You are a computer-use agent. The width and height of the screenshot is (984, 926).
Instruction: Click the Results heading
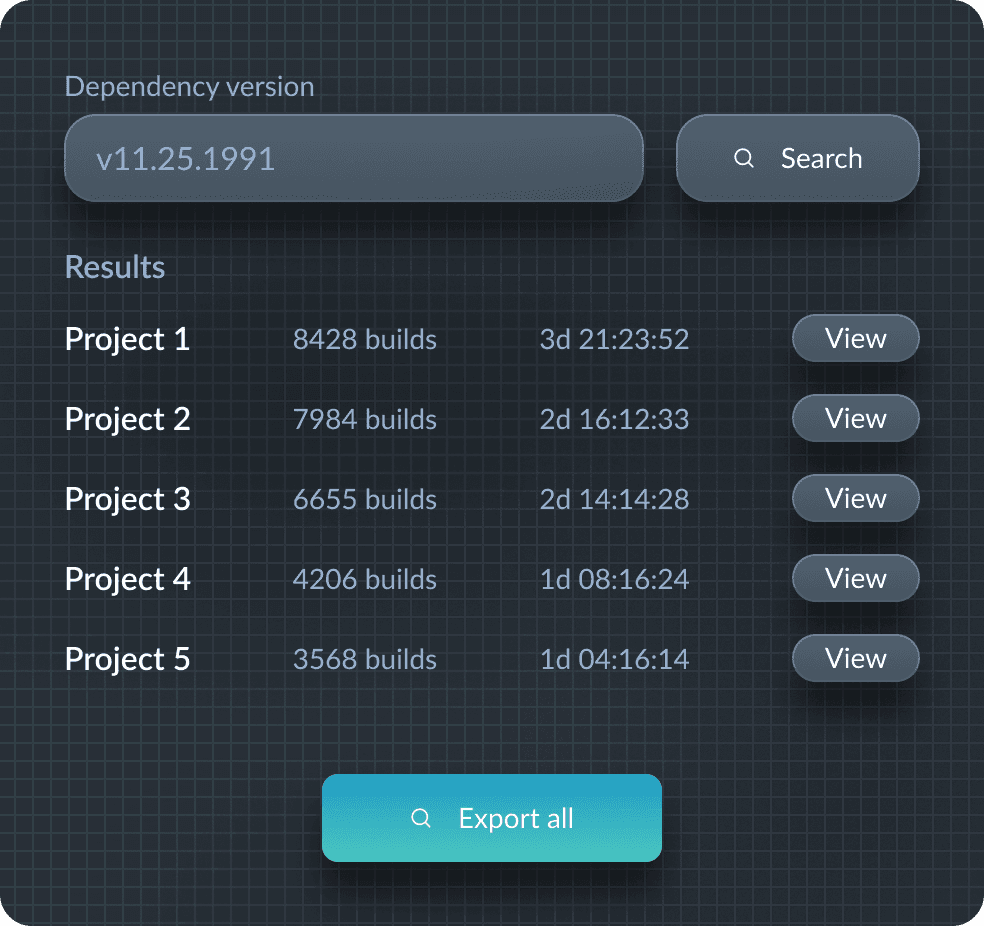click(x=114, y=267)
